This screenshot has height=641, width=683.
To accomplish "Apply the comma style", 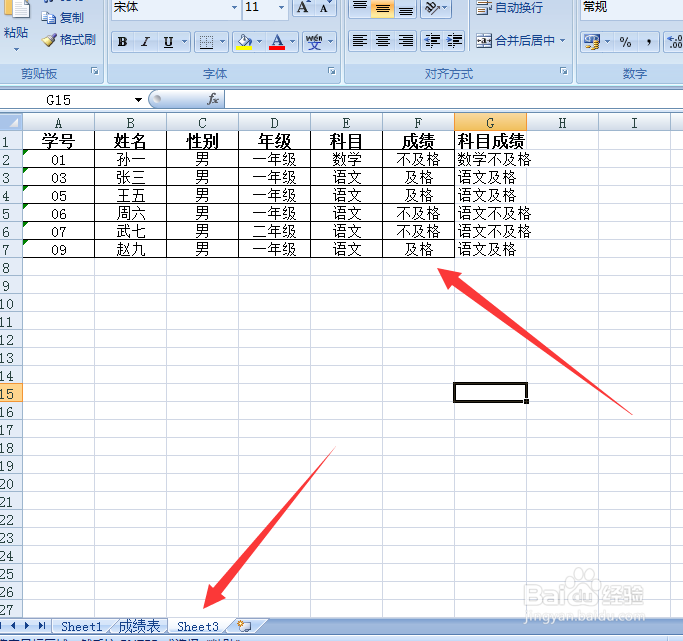I will (x=649, y=42).
